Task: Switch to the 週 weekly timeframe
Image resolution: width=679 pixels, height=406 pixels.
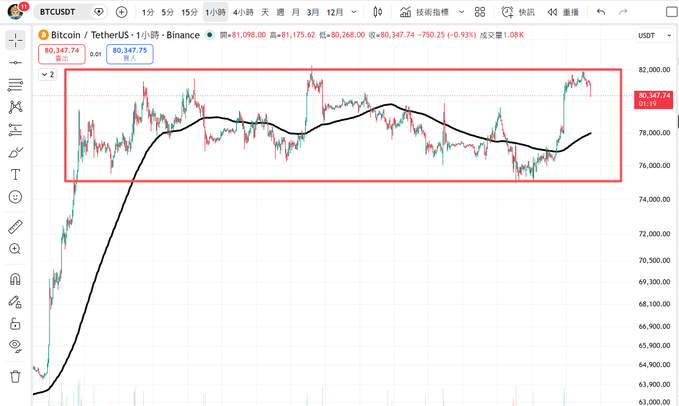Action: coord(281,12)
